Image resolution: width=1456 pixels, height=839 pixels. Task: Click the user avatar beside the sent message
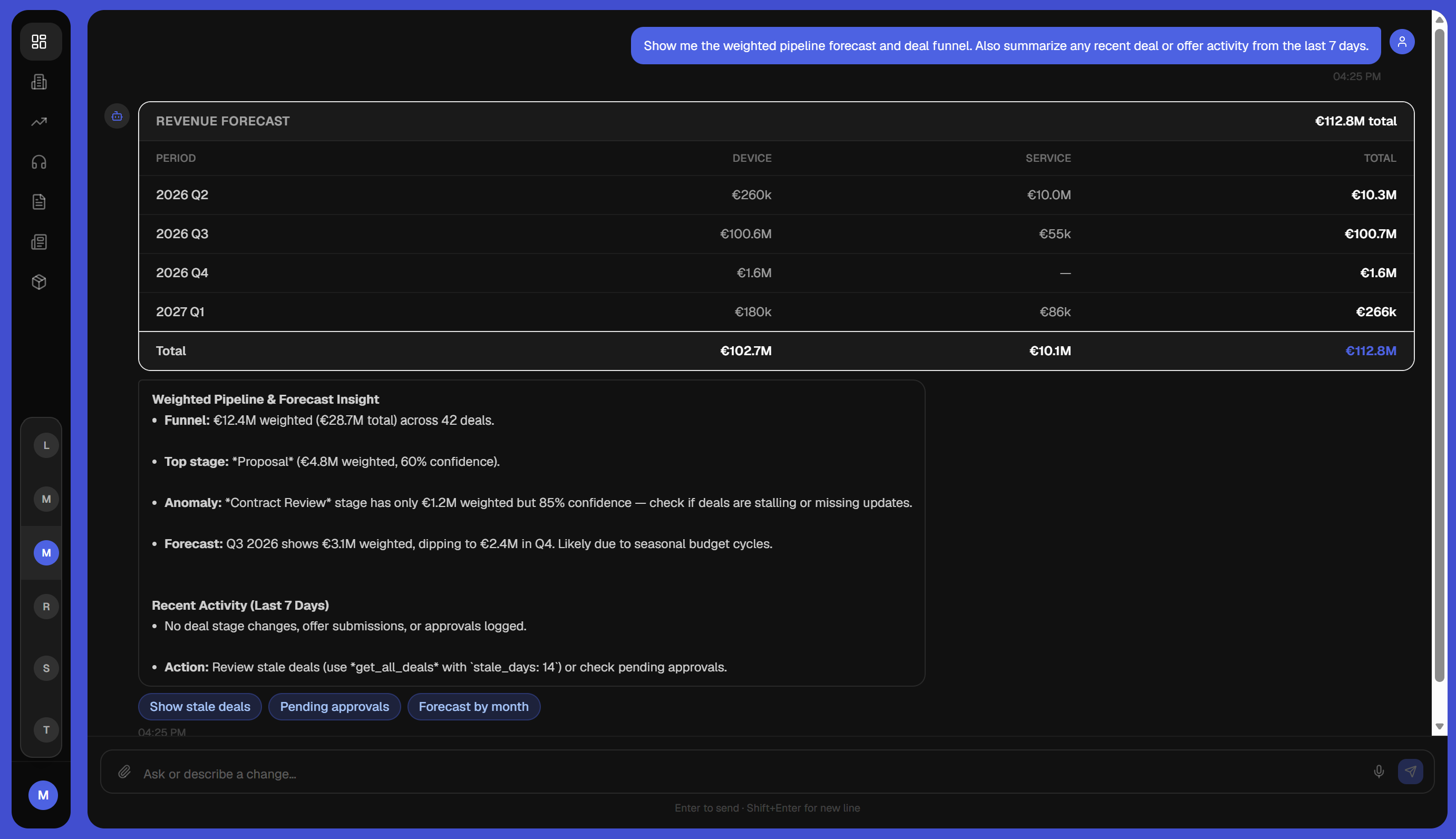coord(1402,42)
